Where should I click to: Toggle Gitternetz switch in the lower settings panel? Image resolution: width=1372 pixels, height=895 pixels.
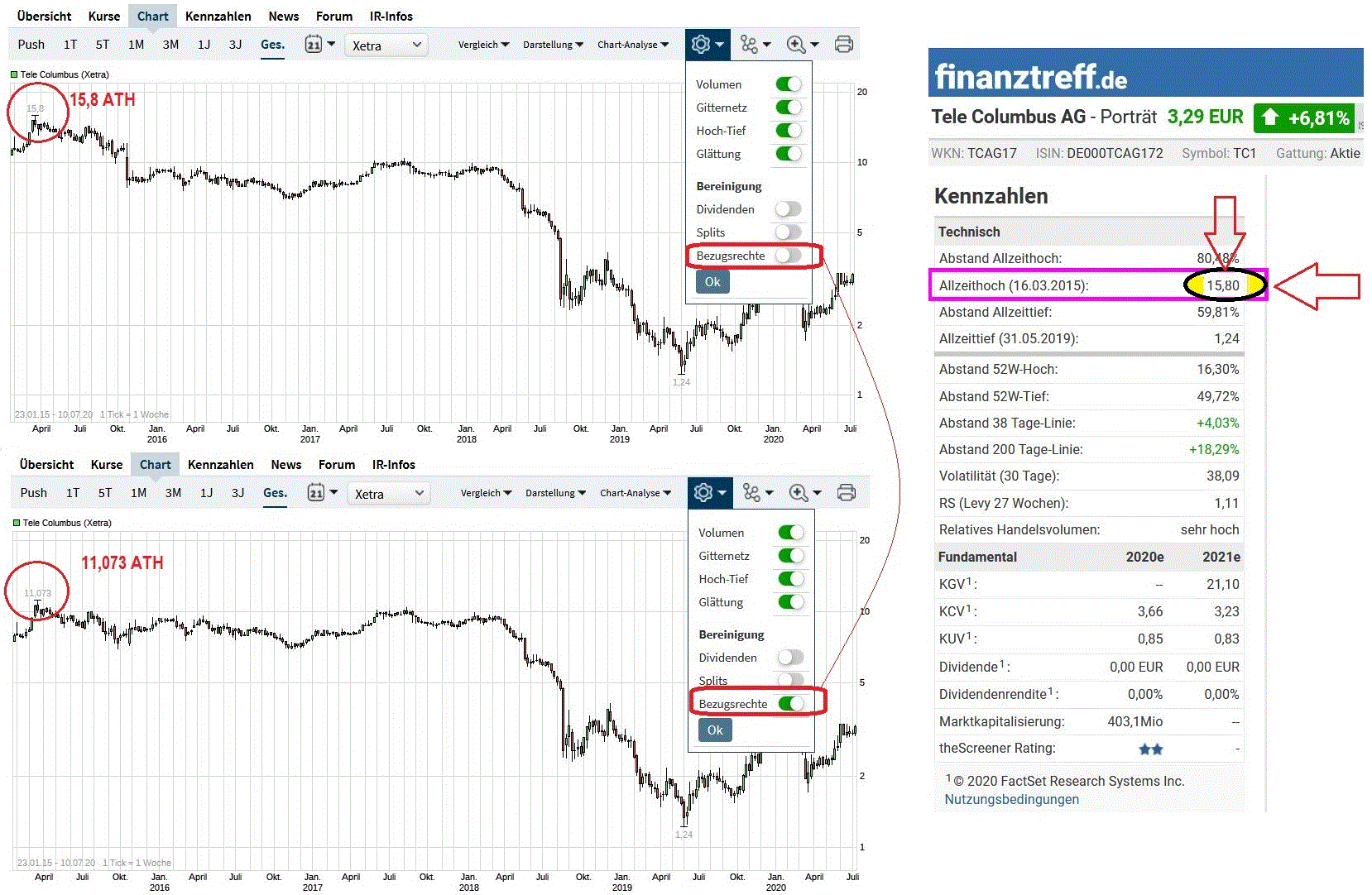coord(791,556)
